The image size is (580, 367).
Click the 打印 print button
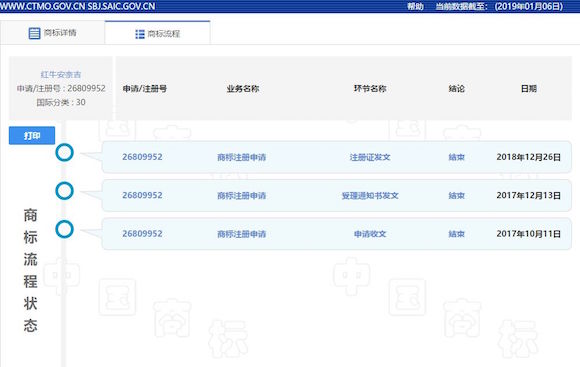[32, 136]
